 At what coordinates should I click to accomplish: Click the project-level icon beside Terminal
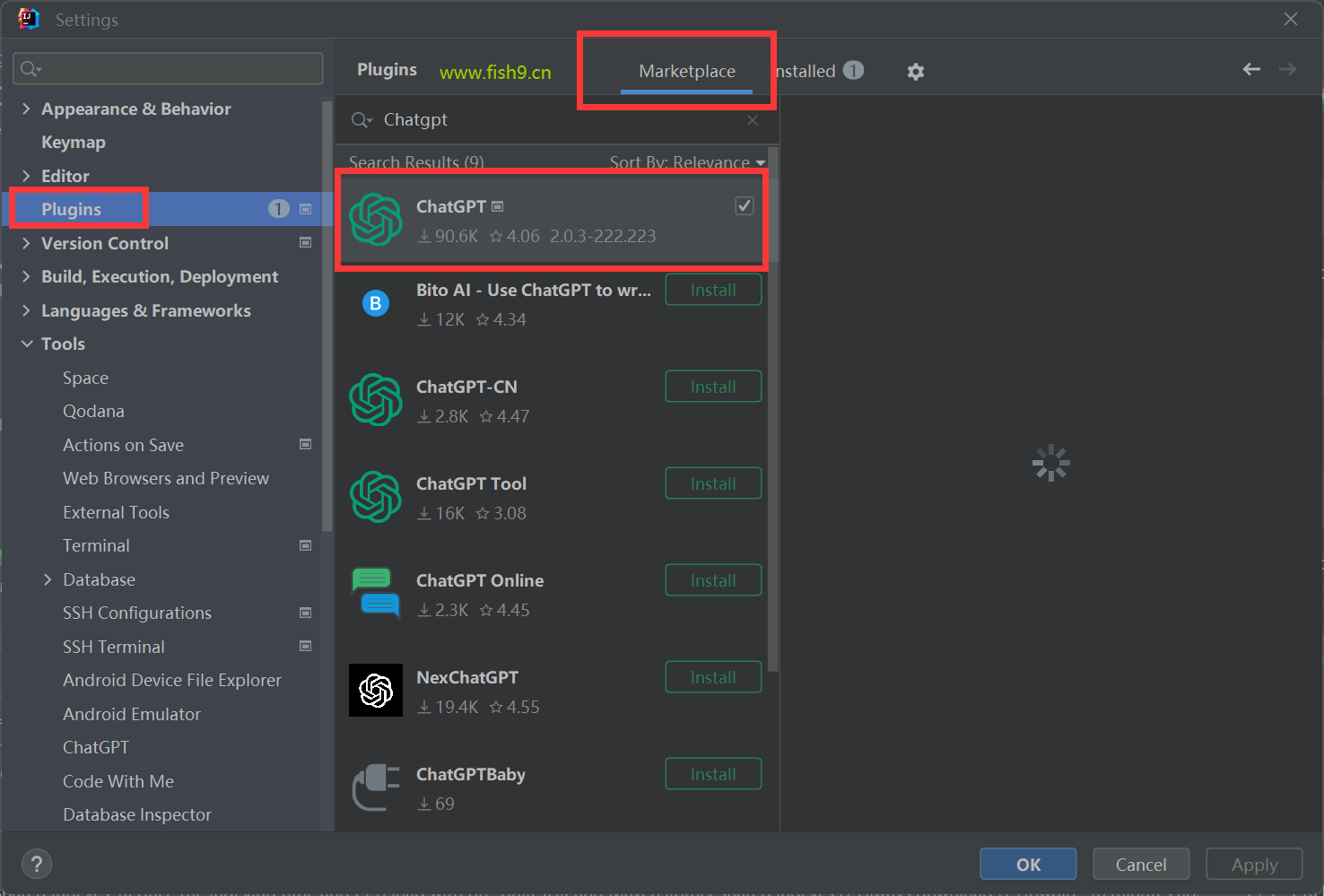click(x=305, y=545)
